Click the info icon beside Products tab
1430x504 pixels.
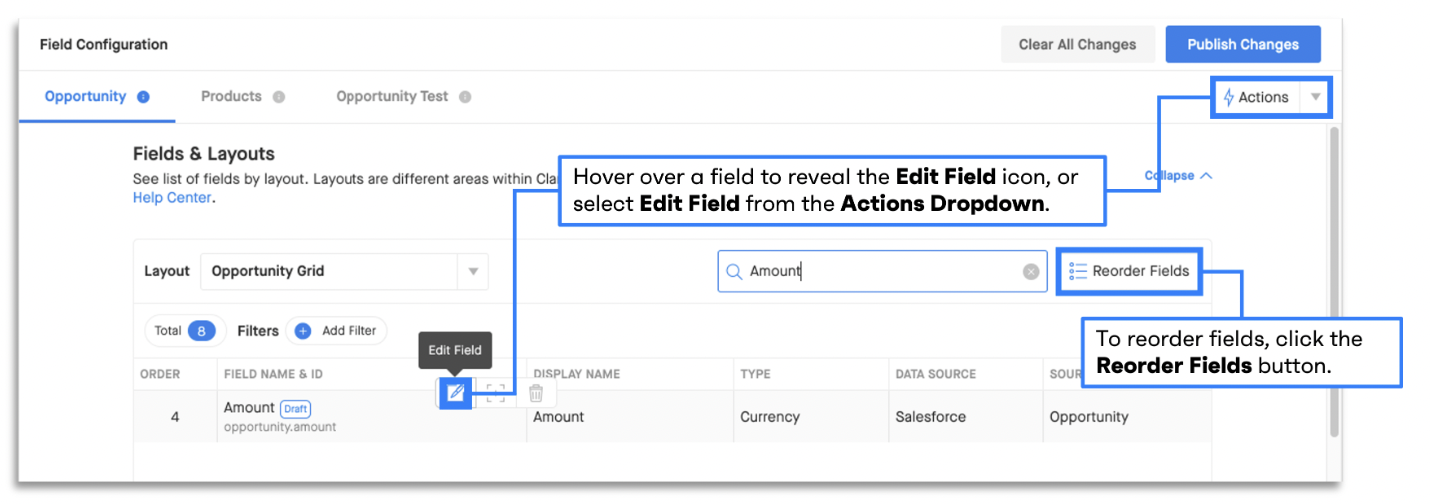[279, 97]
